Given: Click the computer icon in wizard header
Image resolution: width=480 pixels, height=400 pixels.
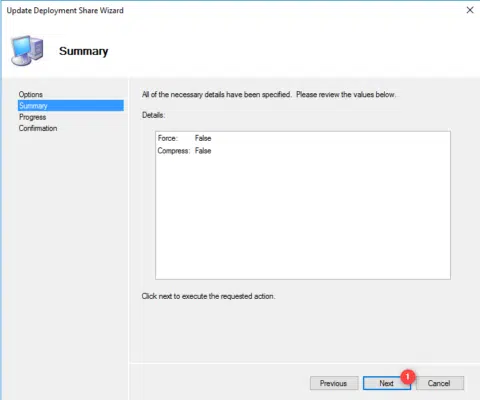Looking at the screenshot, I should [27, 51].
